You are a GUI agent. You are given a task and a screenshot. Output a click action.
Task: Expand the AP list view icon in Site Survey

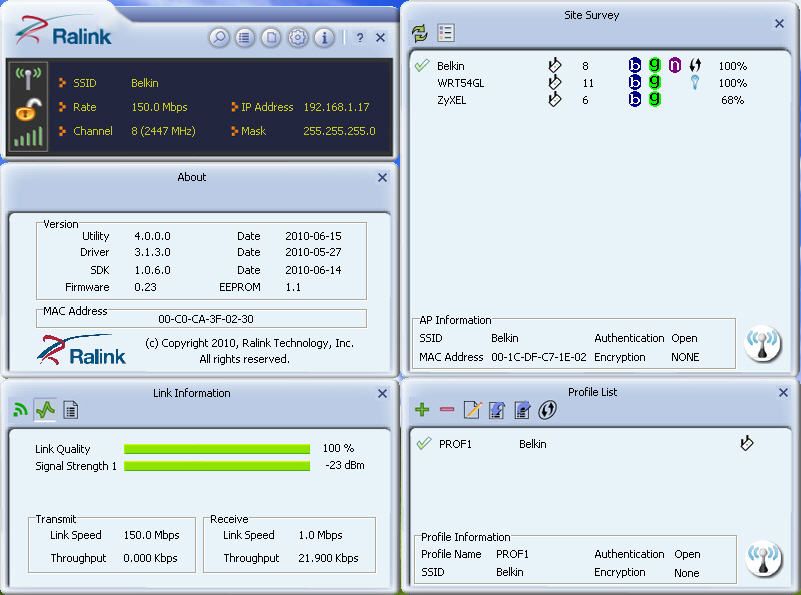click(445, 31)
